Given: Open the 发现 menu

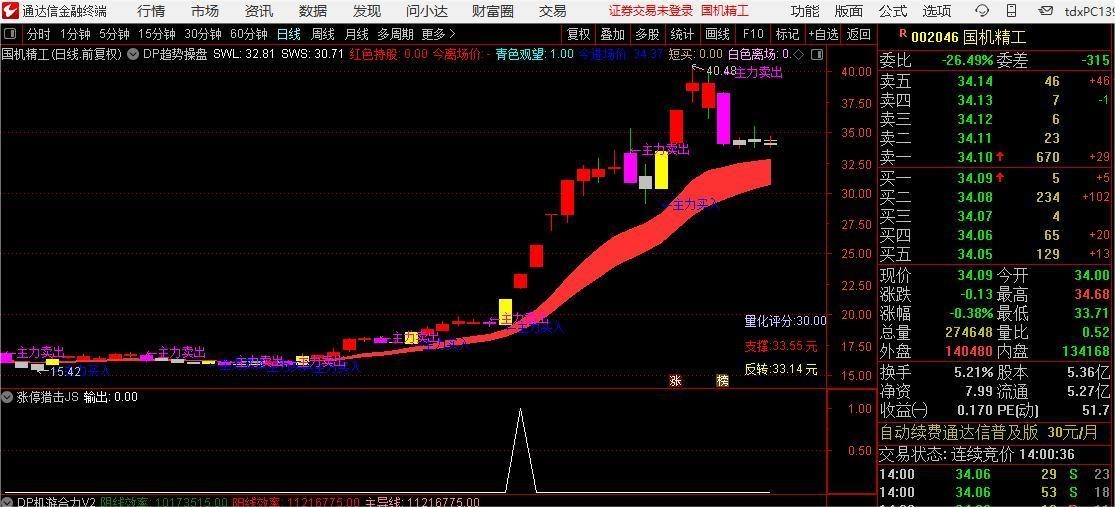Looking at the screenshot, I should (x=367, y=11).
